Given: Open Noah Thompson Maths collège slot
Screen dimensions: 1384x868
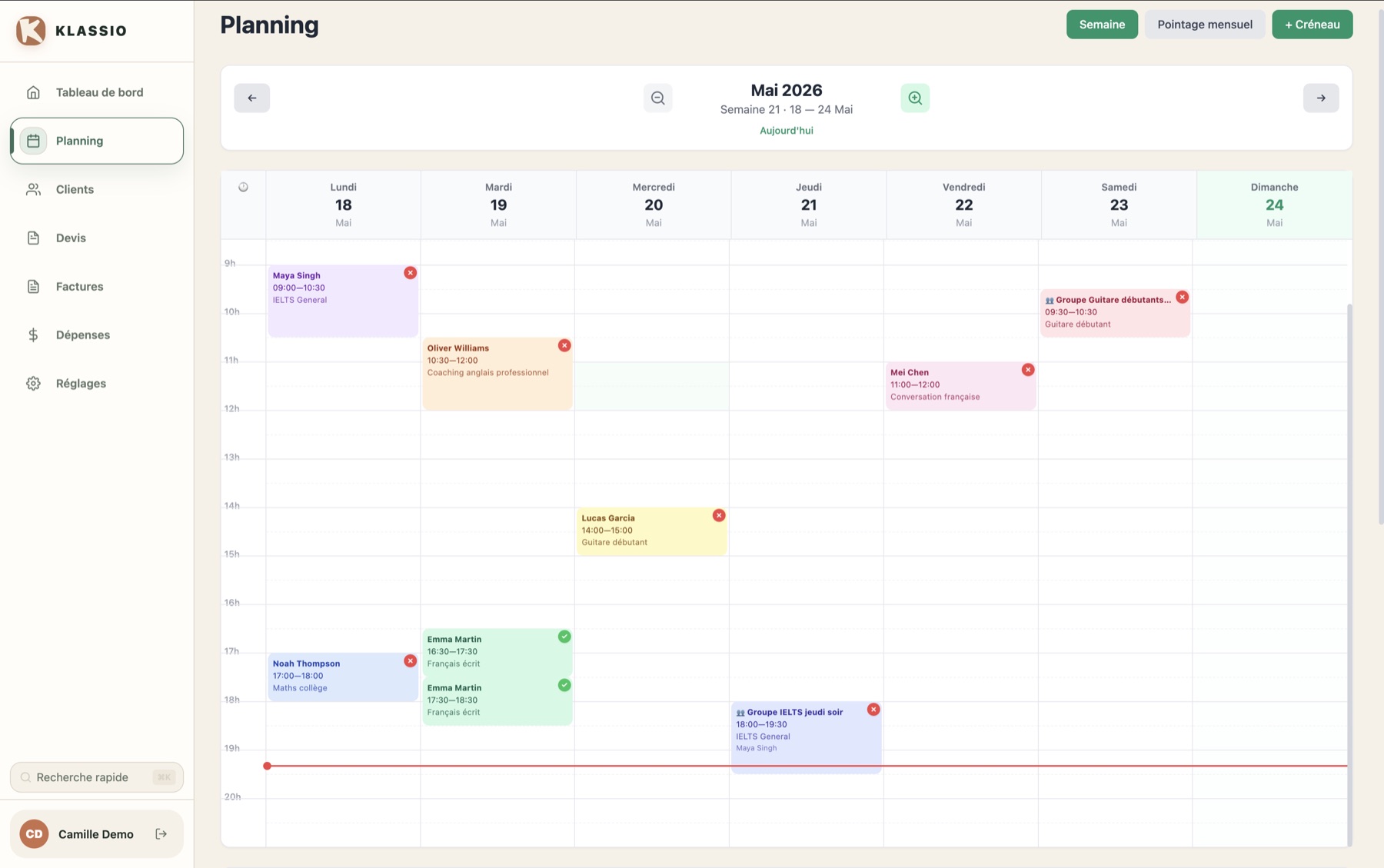Looking at the screenshot, I should click(x=343, y=677).
